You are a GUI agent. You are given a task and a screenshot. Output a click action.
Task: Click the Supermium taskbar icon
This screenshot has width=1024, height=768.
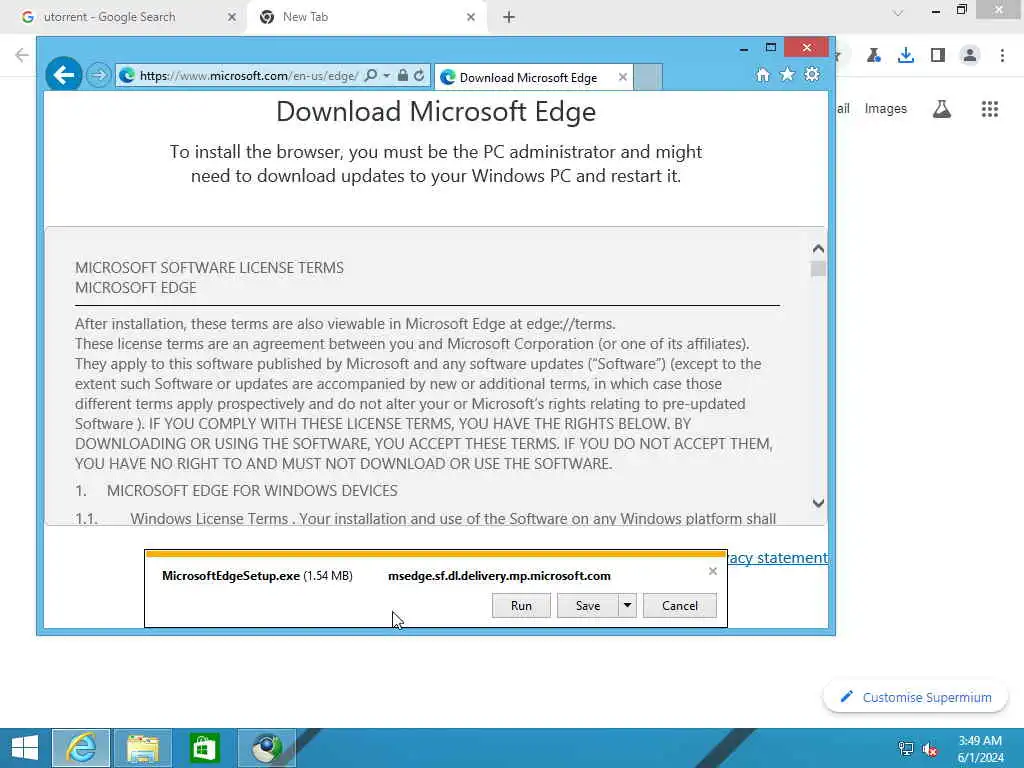(x=266, y=748)
